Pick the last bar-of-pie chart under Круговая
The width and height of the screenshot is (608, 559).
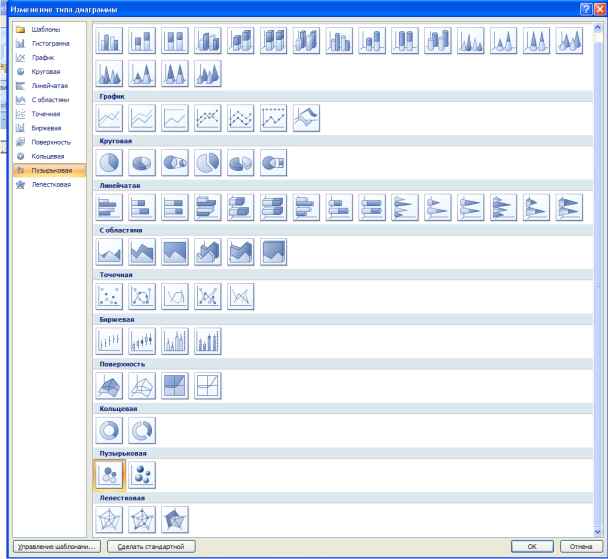[273, 162]
